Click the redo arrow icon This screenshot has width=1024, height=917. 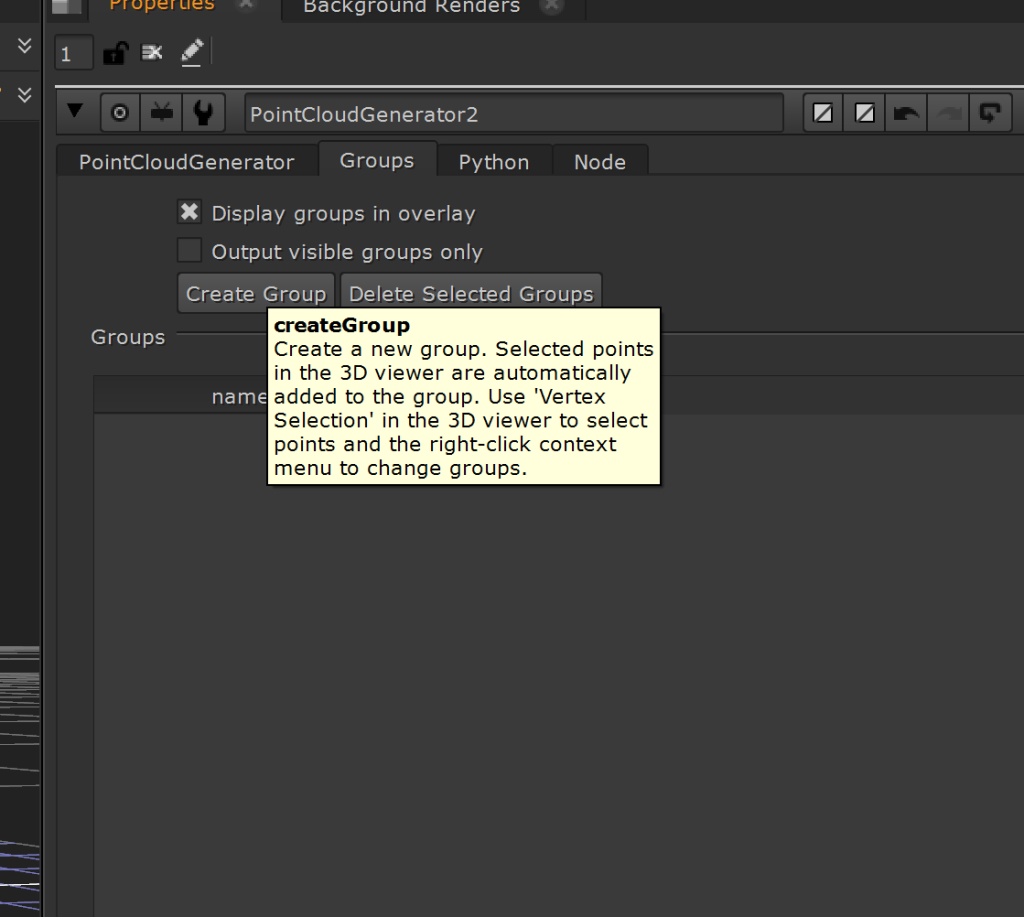(948, 113)
